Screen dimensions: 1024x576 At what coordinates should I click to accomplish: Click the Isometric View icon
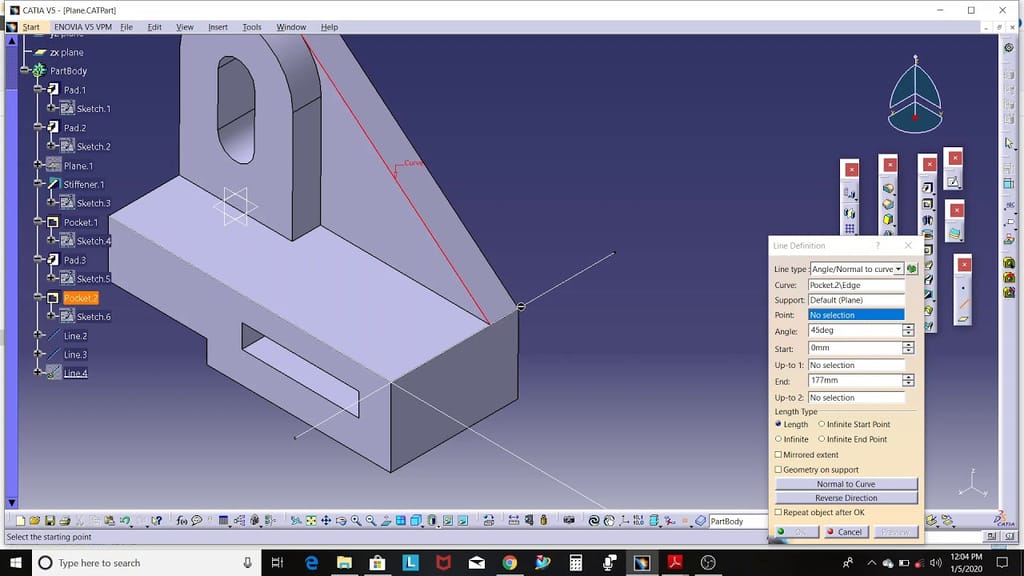point(414,521)
